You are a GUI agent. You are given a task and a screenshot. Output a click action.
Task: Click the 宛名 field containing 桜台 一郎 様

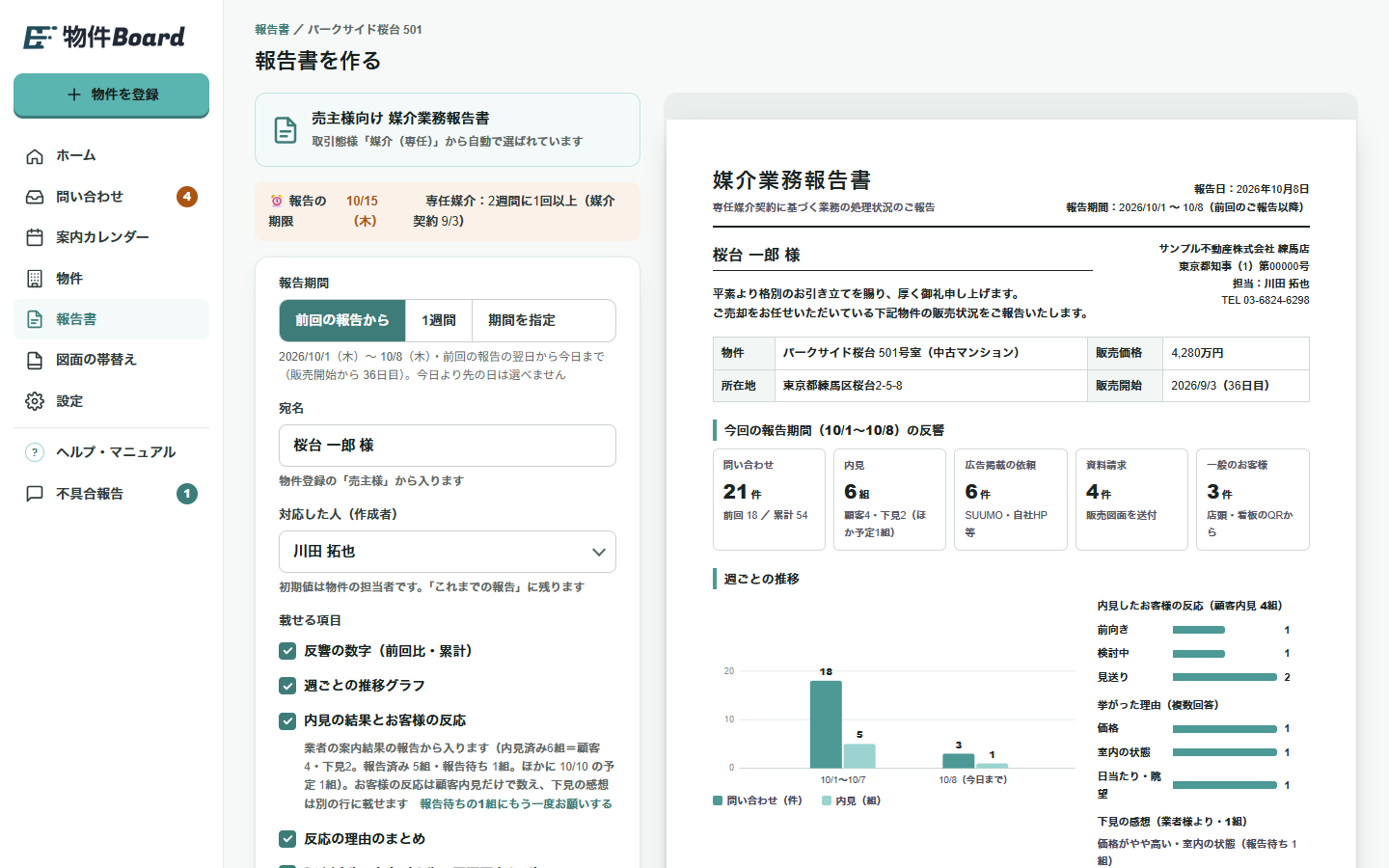coord(448,446)
